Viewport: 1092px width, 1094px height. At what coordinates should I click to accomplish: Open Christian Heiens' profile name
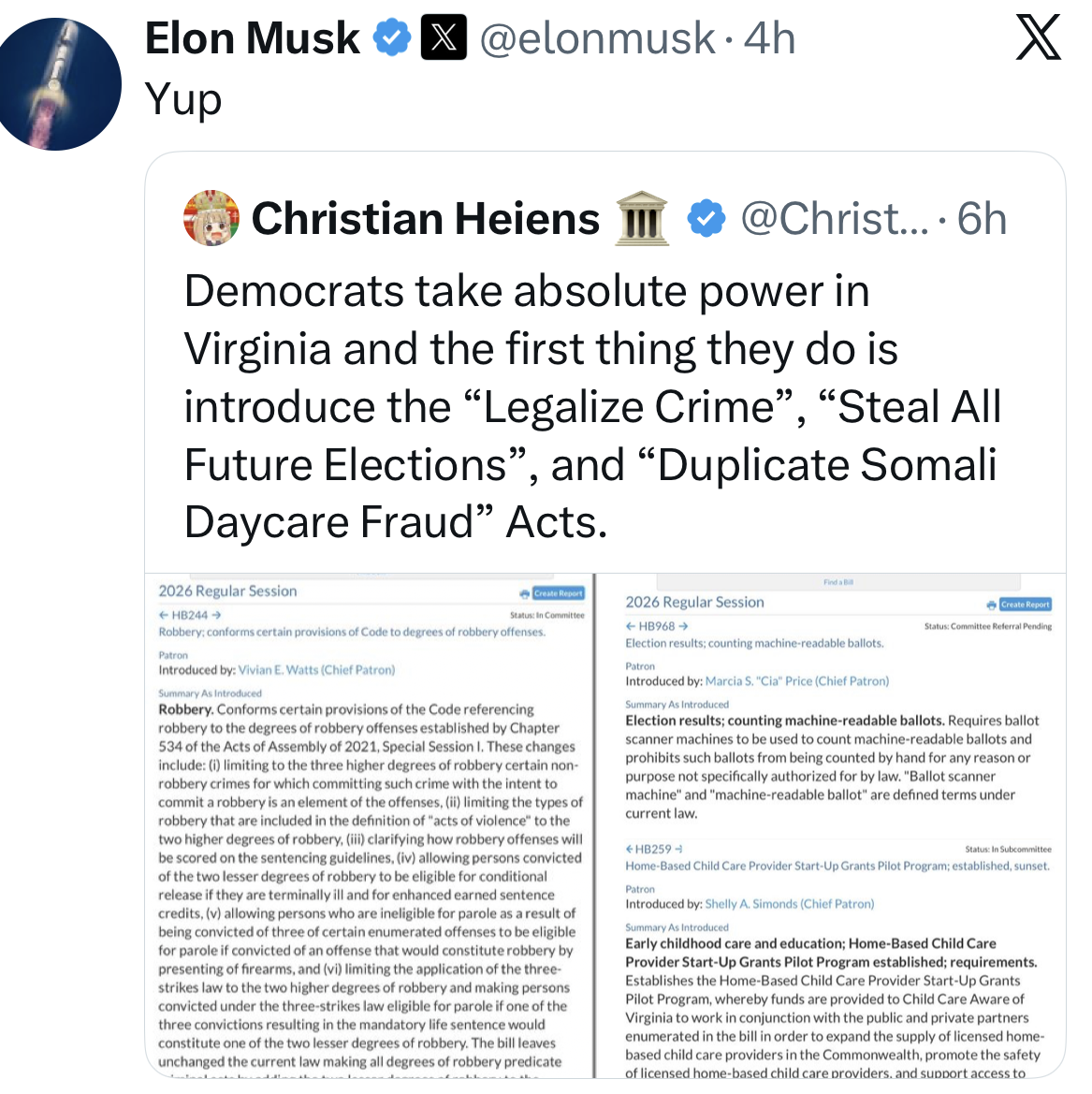point(426,218)
